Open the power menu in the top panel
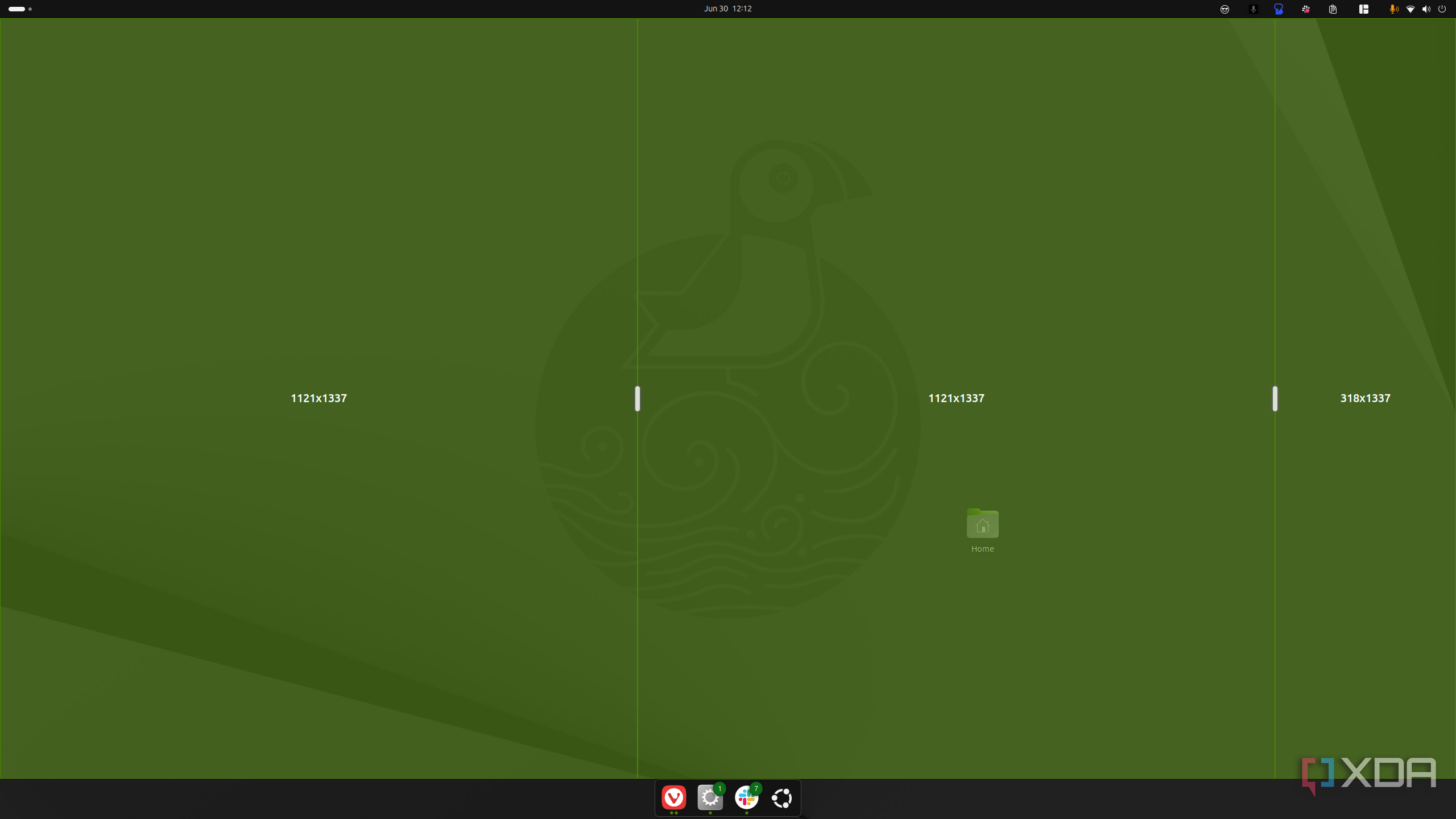Screen dimensions: 1456x819 (x=1443, y=9)
